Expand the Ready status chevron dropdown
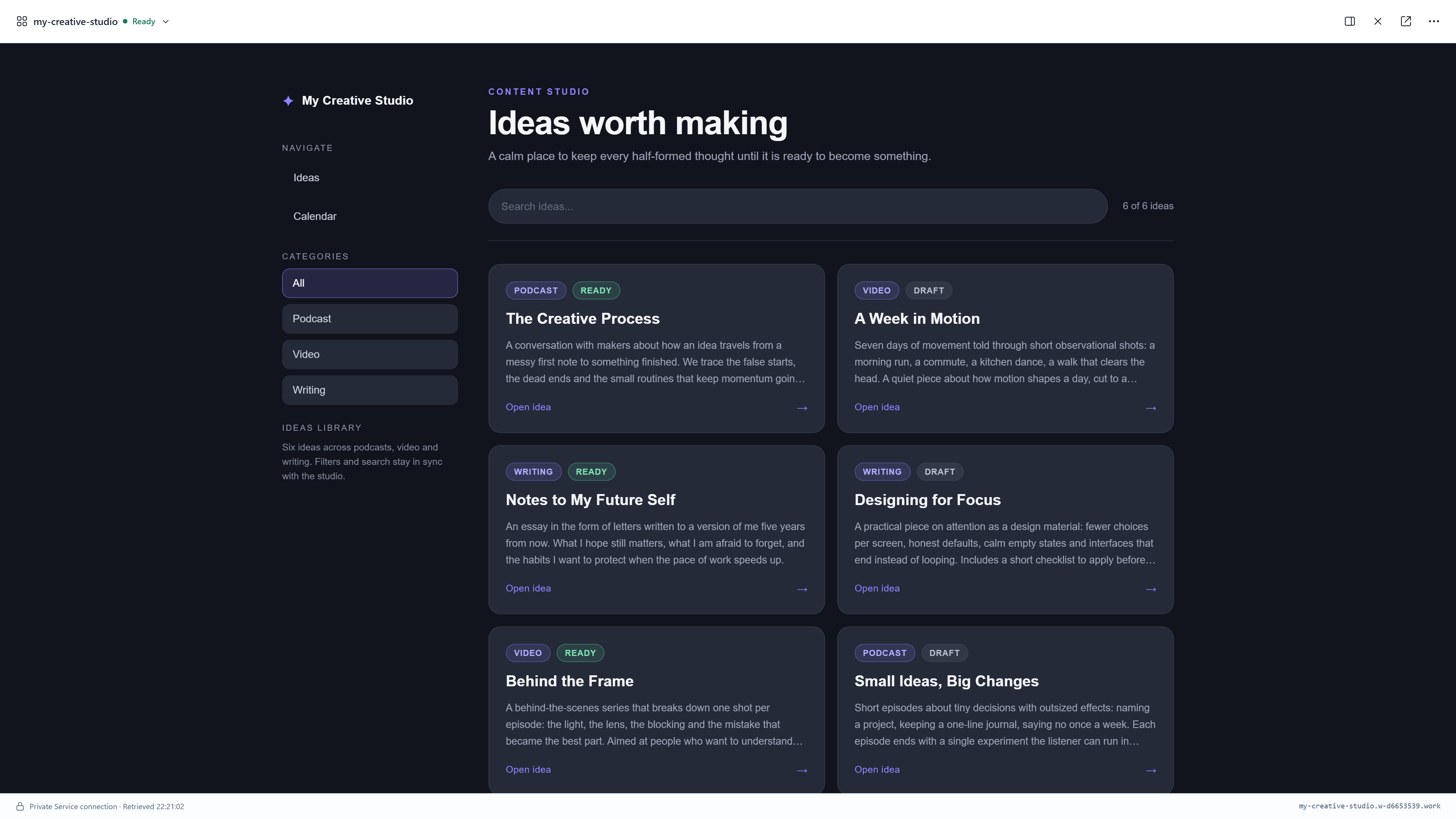 (166, 22)
